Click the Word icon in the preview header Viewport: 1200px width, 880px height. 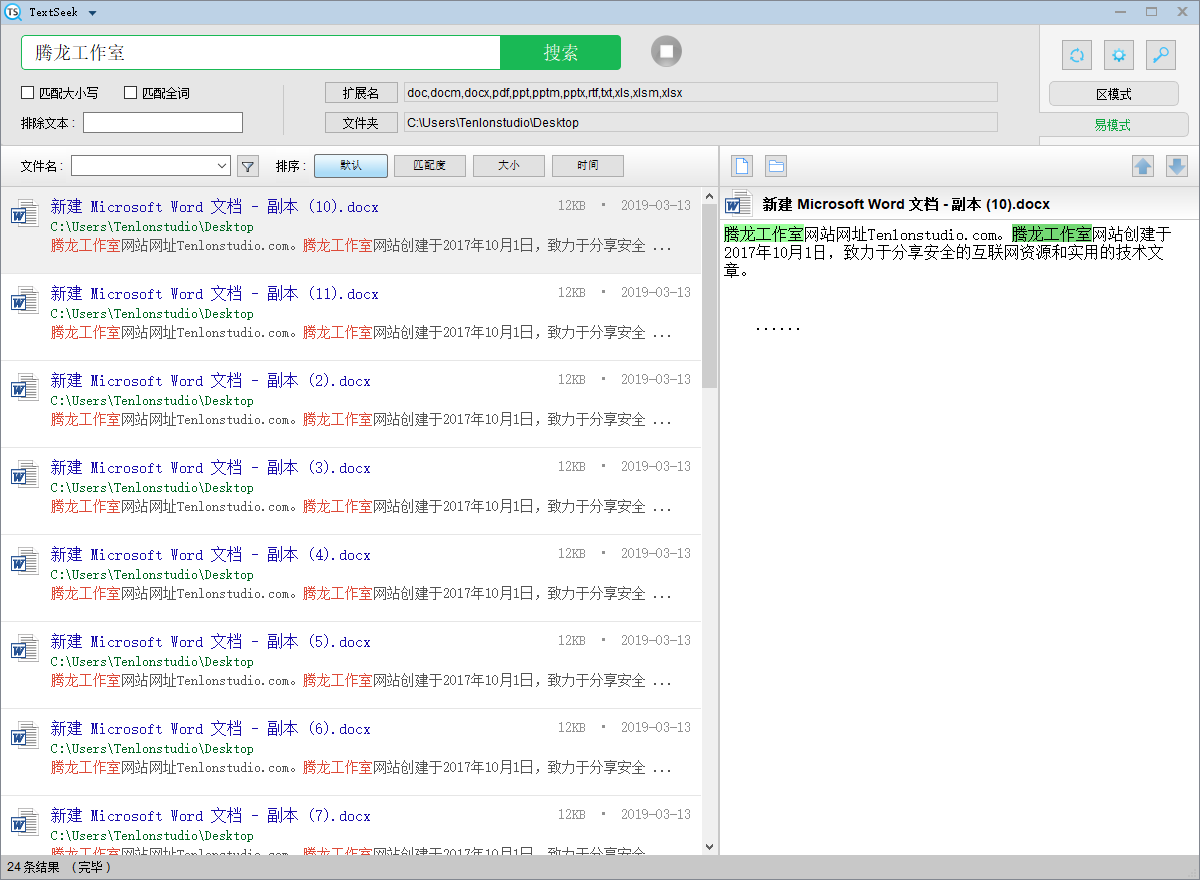coord(739,204)
